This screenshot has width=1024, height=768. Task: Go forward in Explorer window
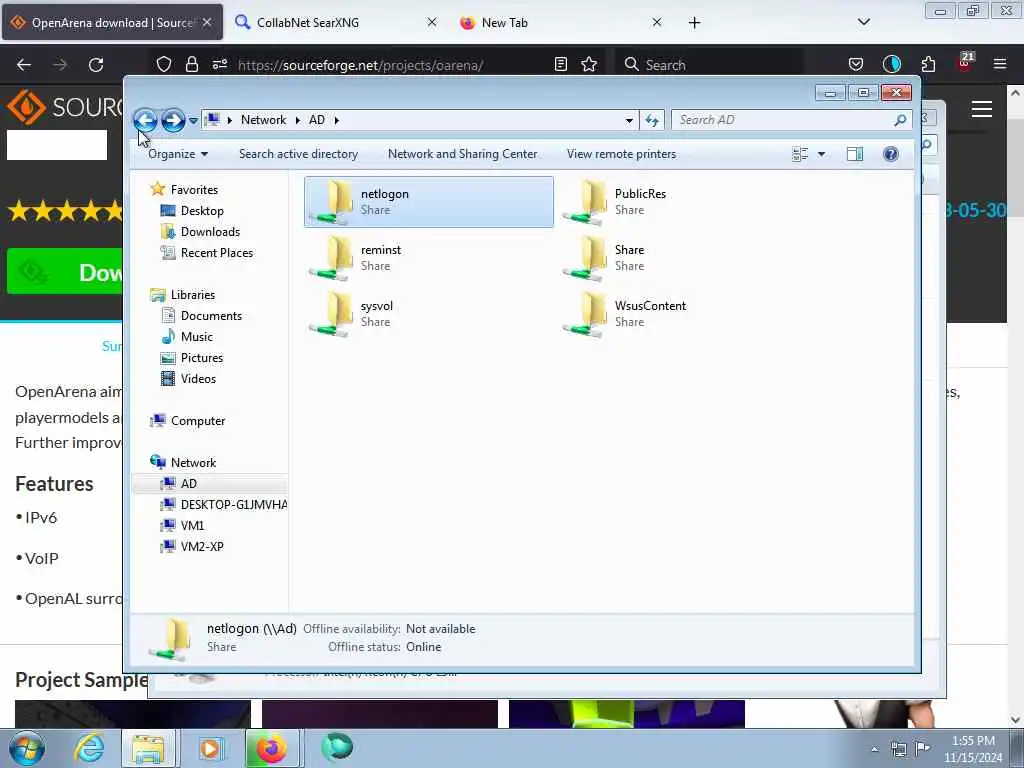pos(173,120)
